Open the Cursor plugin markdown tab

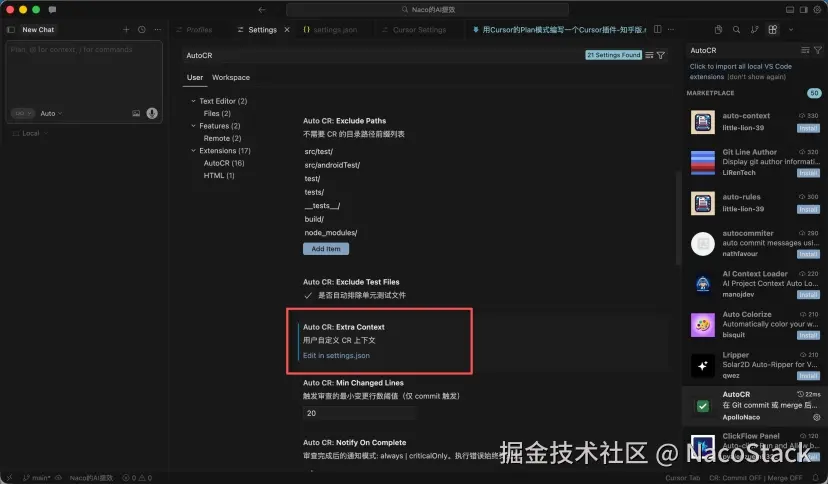click(x=559, y=30)
